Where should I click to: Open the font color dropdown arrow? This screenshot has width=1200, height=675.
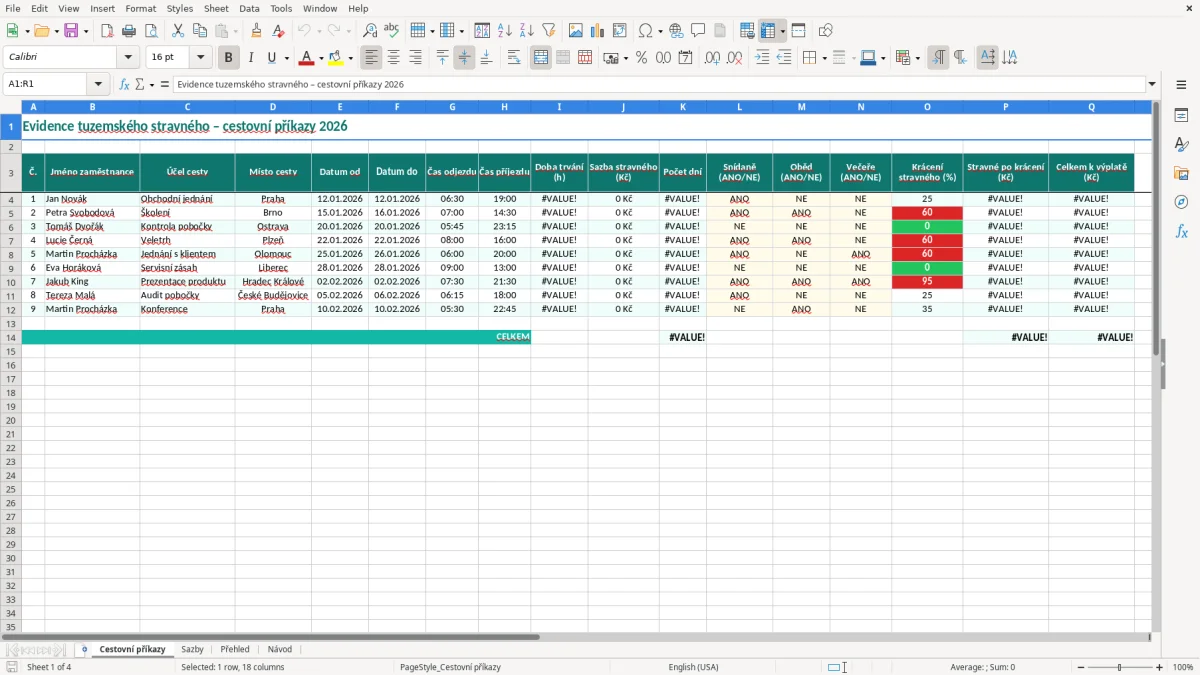[321, 58]
